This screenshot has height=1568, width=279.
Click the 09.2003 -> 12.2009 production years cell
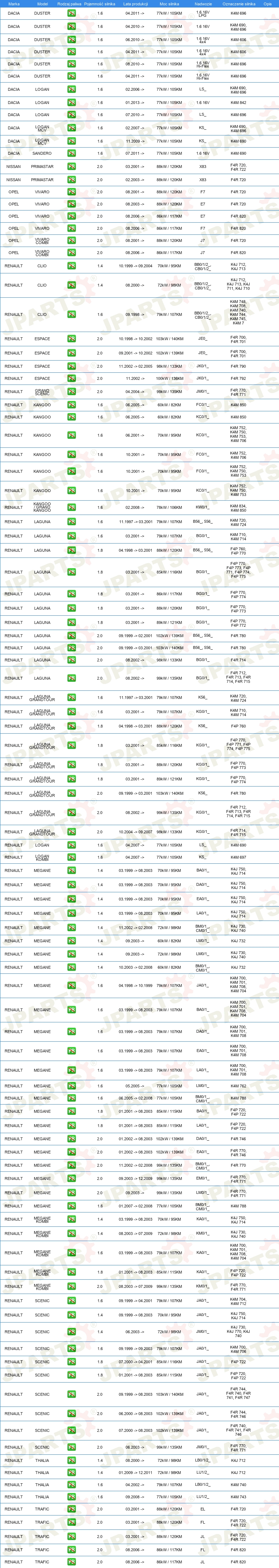pyautogui.click(x=135, y=1179)
